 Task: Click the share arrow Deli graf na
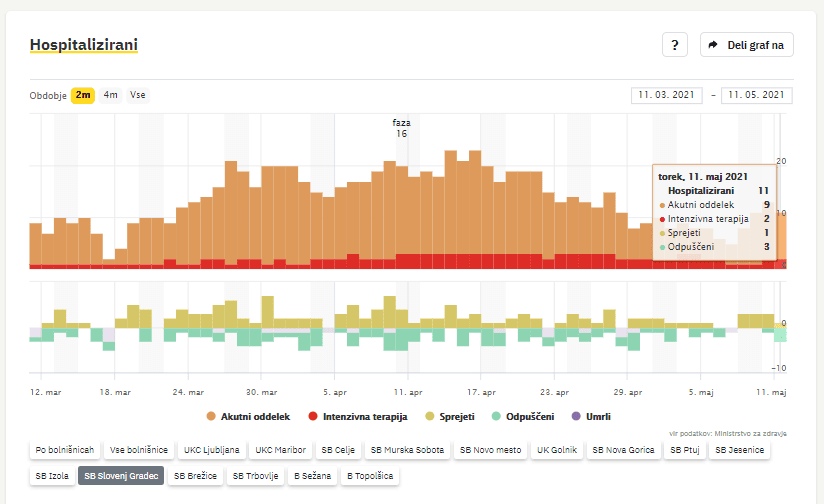click(746, 45)
